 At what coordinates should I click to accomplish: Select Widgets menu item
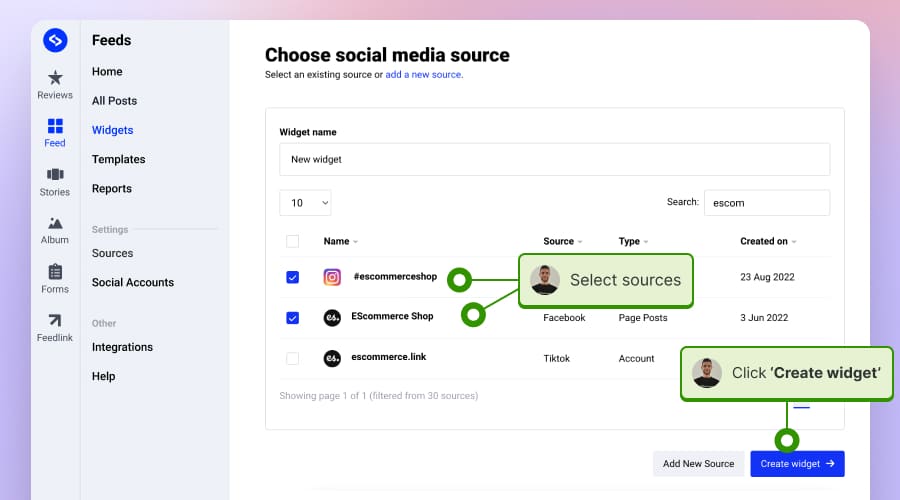112,130
